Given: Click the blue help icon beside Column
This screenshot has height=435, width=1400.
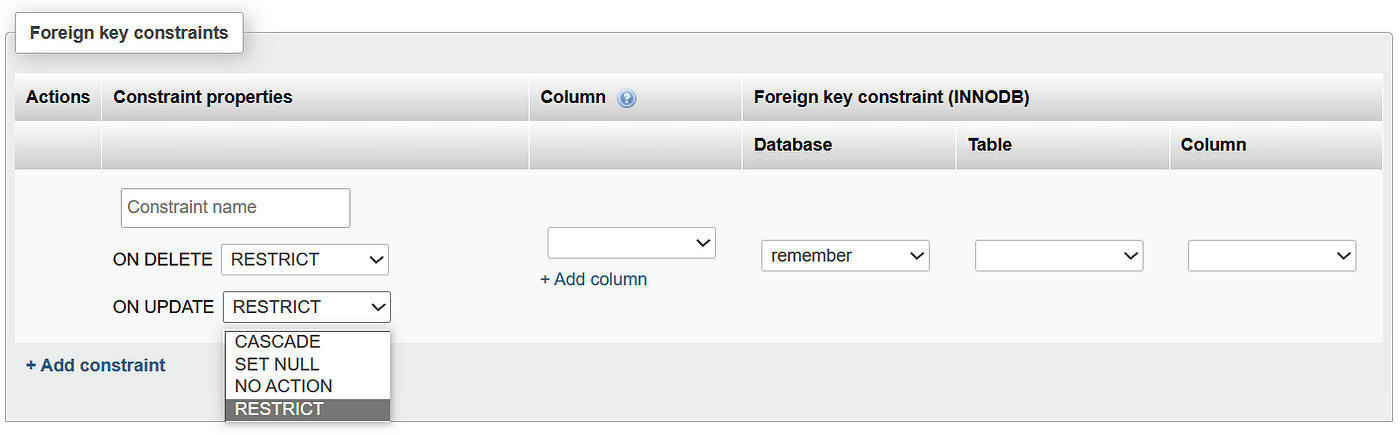Looking at the screenshot, I should click(x=627, y=99).
